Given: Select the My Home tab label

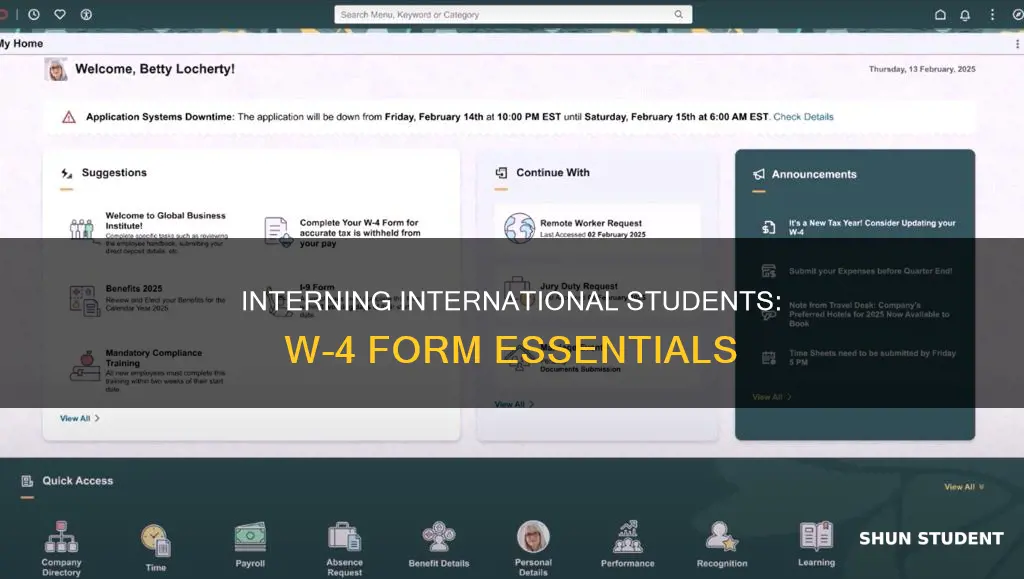Looking at the screenshot, I should 22,44.
